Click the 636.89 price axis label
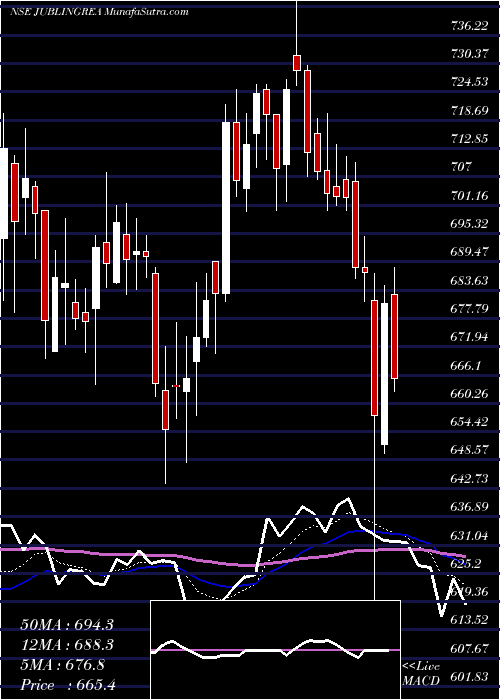Screen dimensions: 500x700 (x=469, y=507)
